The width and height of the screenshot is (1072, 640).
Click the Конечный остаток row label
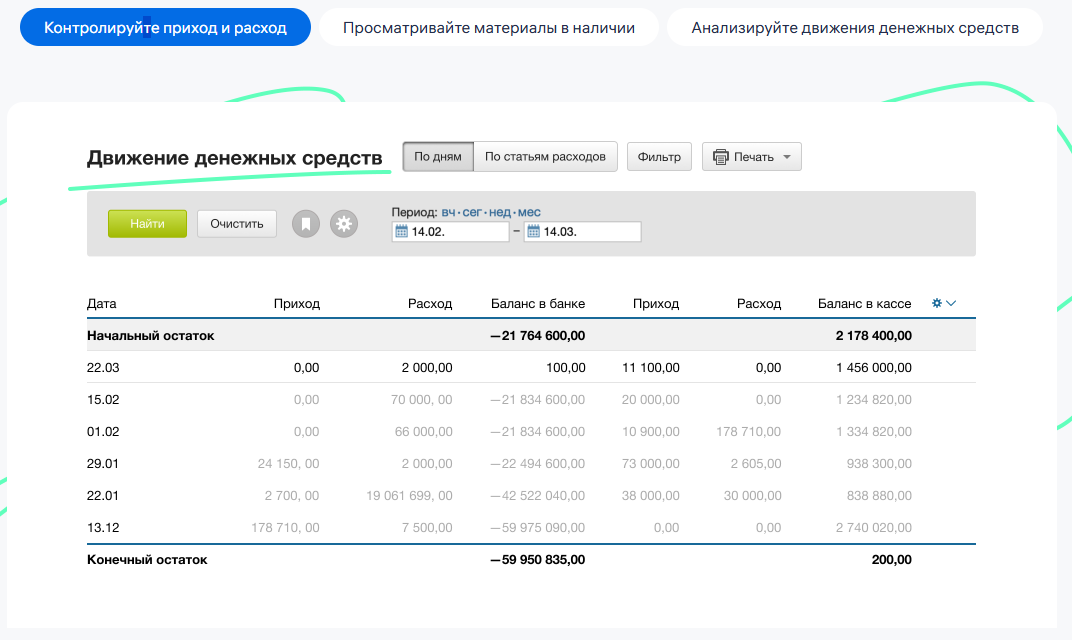click(x=147, y=559)
